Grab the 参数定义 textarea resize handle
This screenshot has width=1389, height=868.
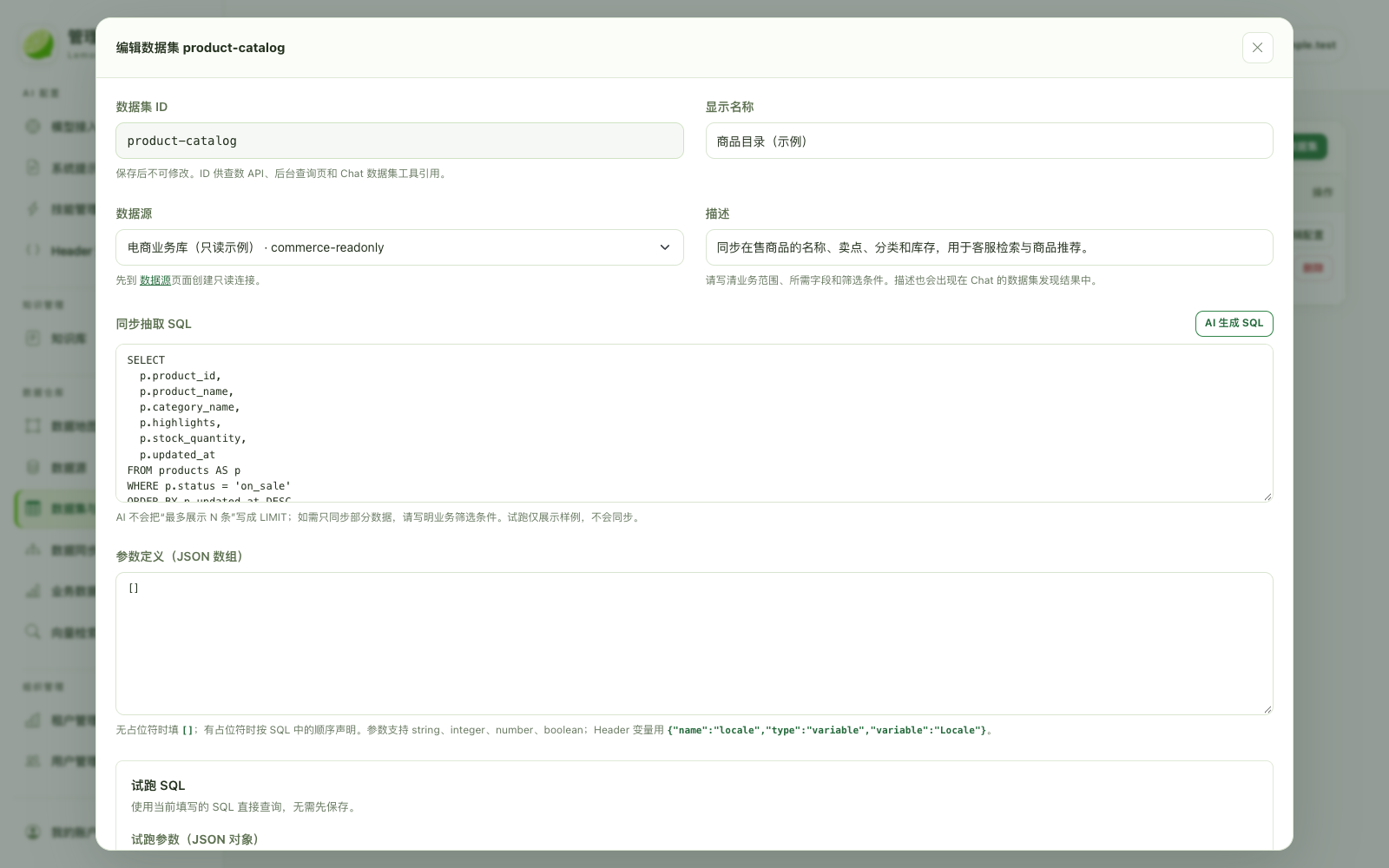[1267, 709]
